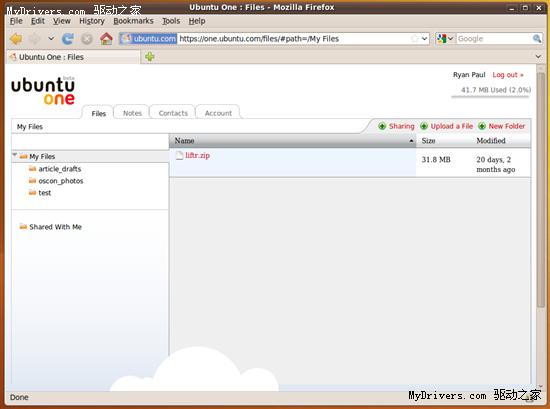Reload the page with the refresh icon

(67, 39)
